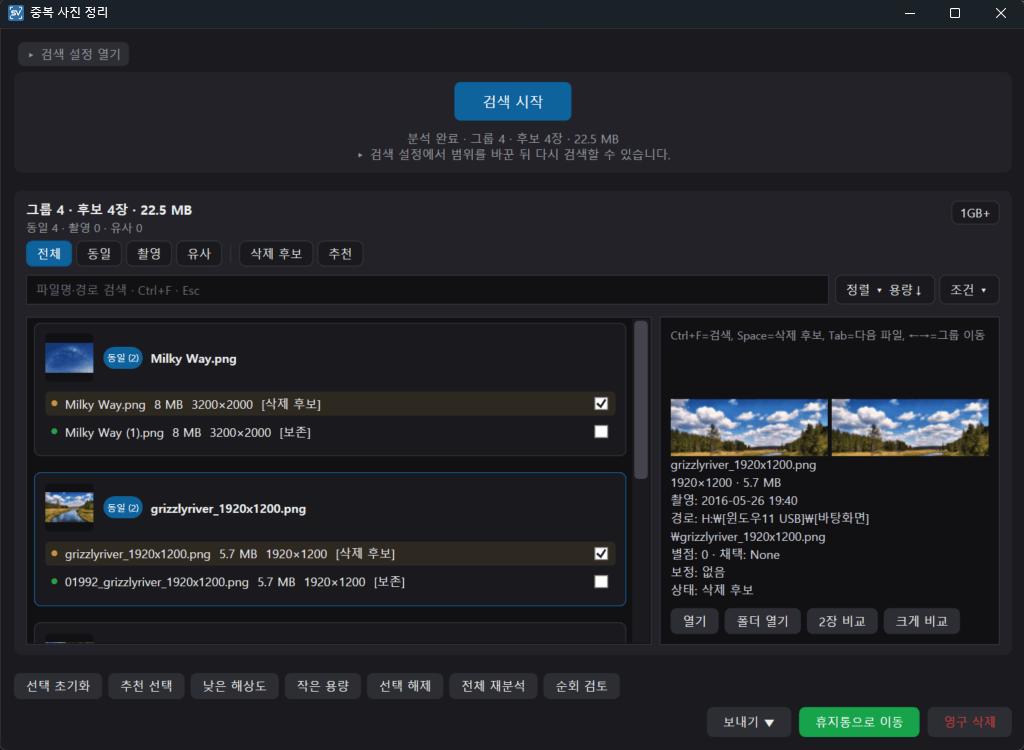Click the 선택 초기화 button
Image resolution: width=1024 pixels, height=750 pixels.
[x=58, y=686]
